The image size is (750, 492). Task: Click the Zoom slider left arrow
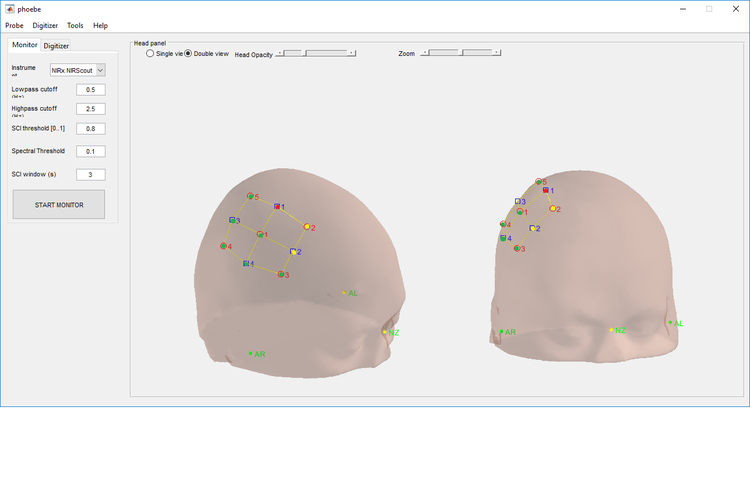(424, 53)
